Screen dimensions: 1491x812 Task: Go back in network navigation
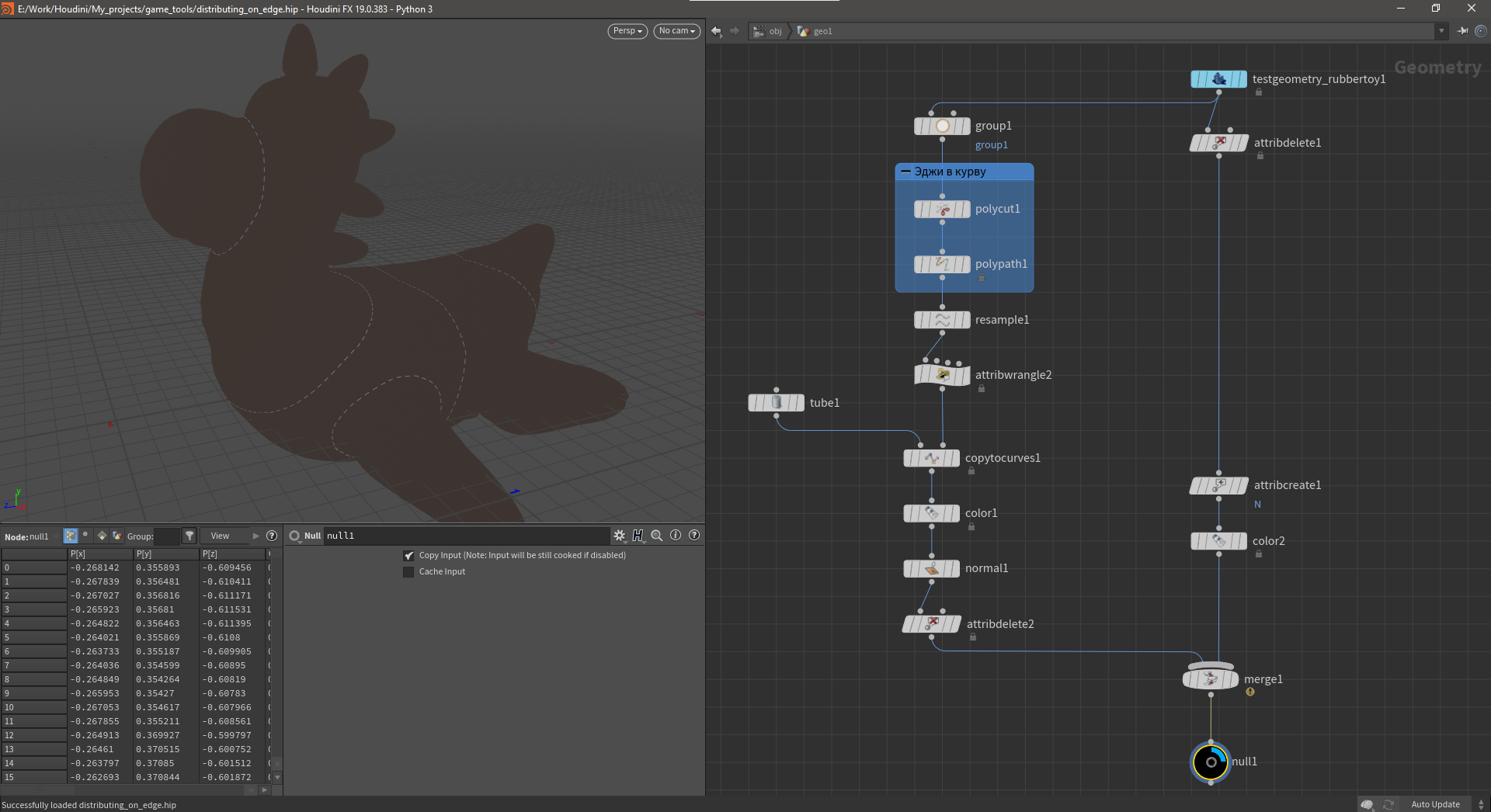click(x=716, y=31)
